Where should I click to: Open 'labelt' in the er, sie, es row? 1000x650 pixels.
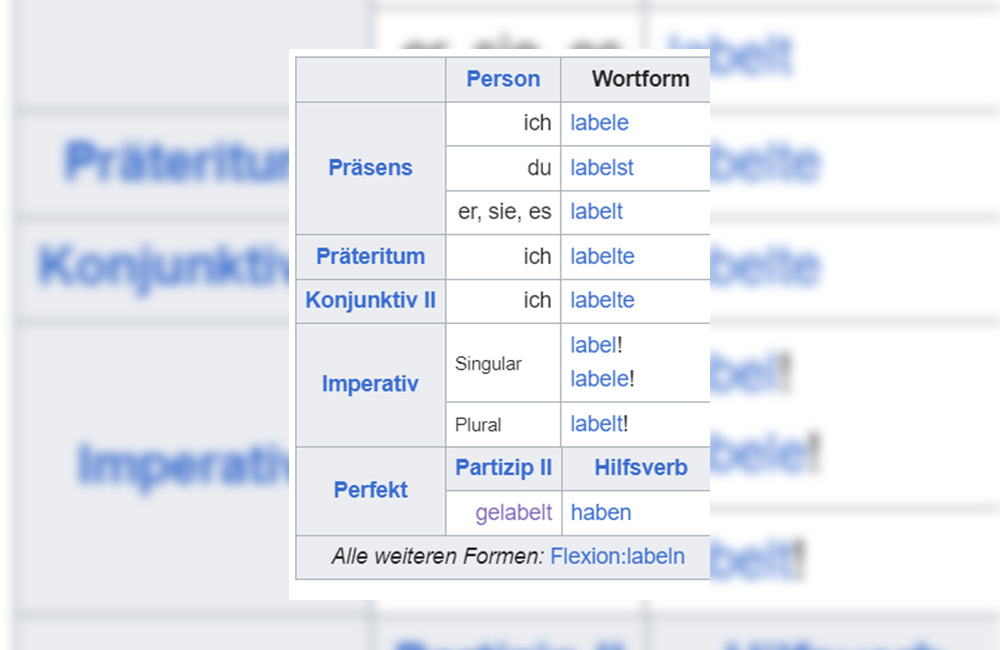point(596,212)
